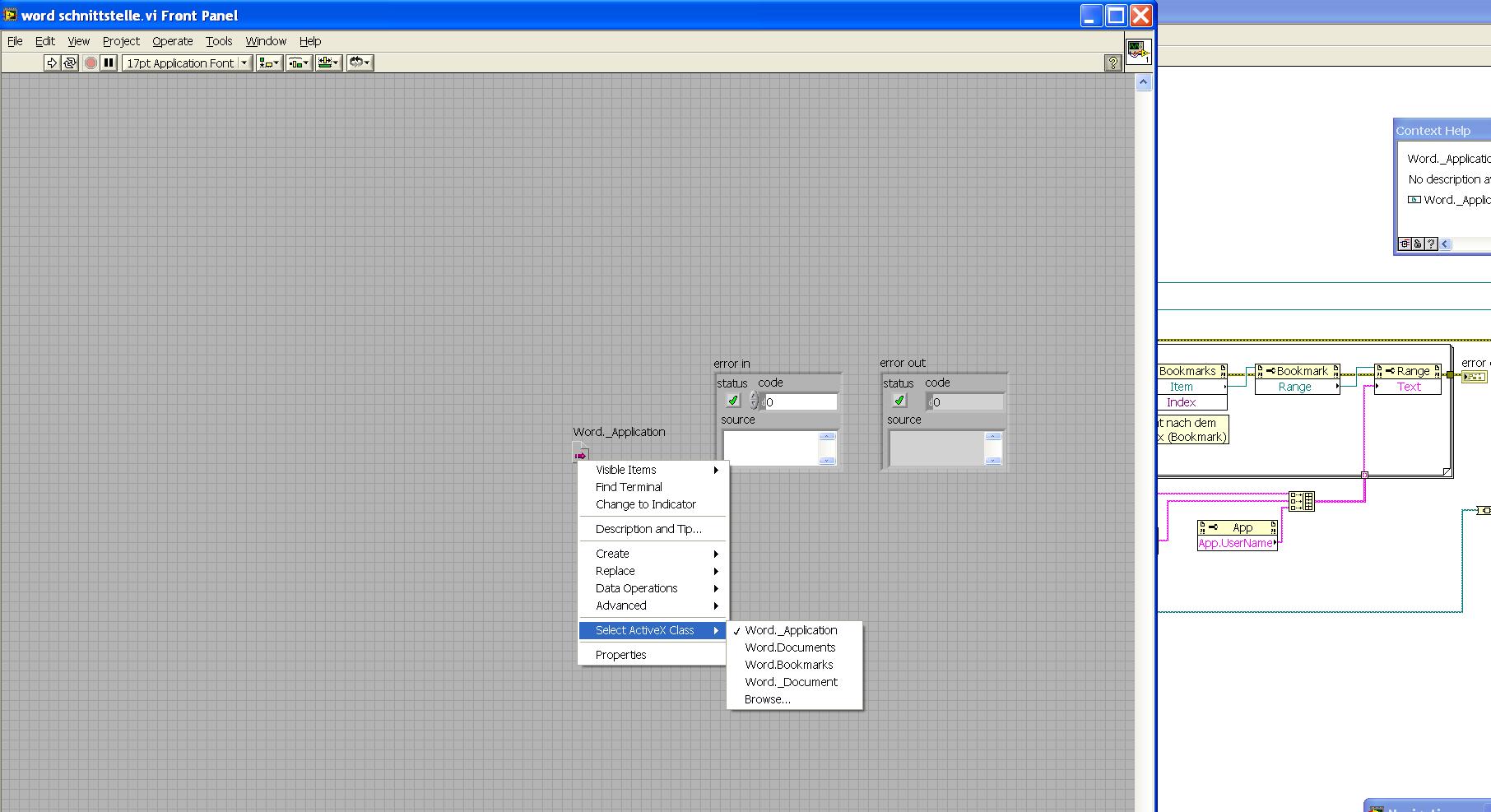
Task: Click the error out terminal in block diagram
Action: coord(1474,376)
